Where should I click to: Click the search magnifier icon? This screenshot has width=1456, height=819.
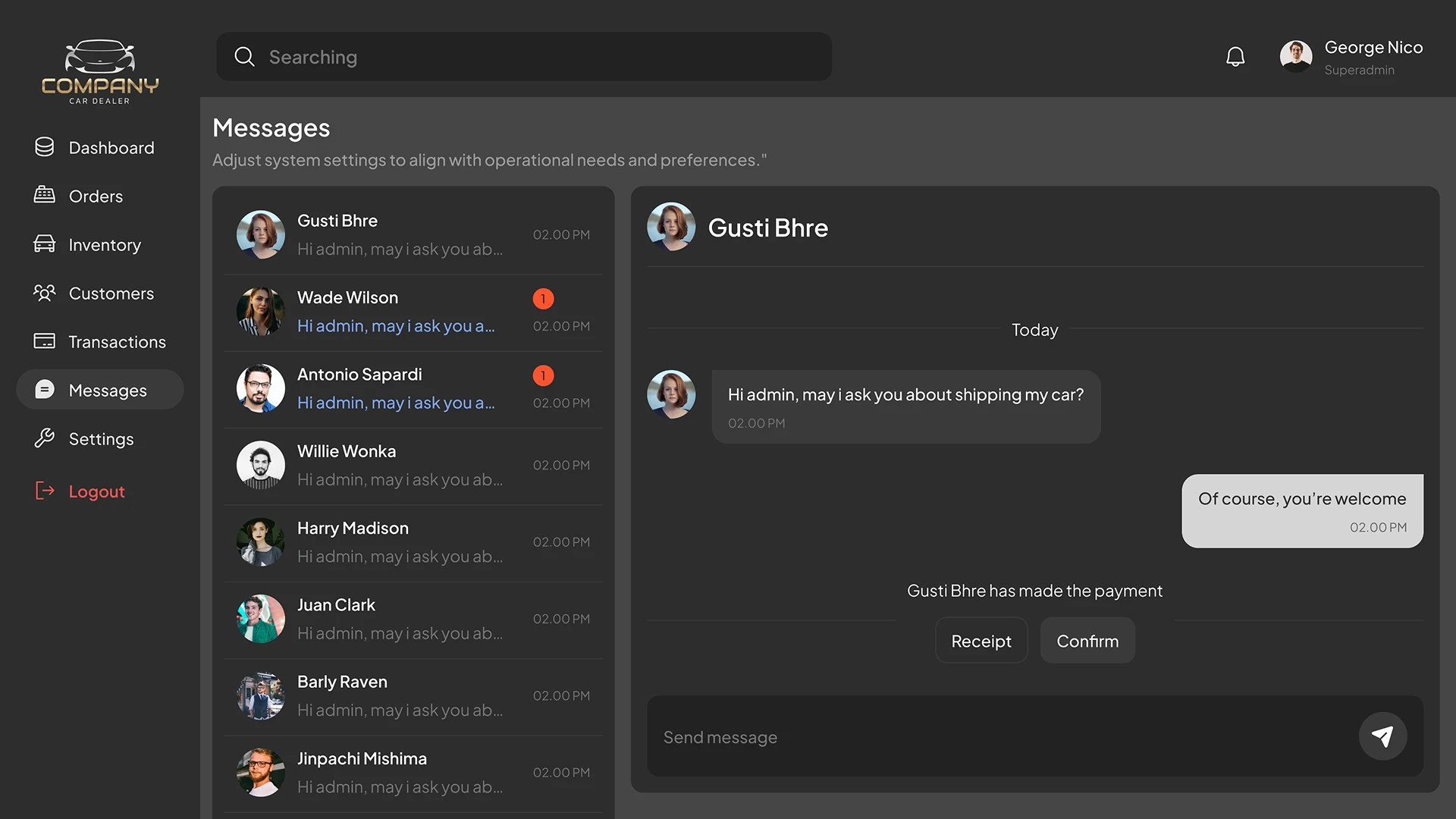tap(244, 56)
